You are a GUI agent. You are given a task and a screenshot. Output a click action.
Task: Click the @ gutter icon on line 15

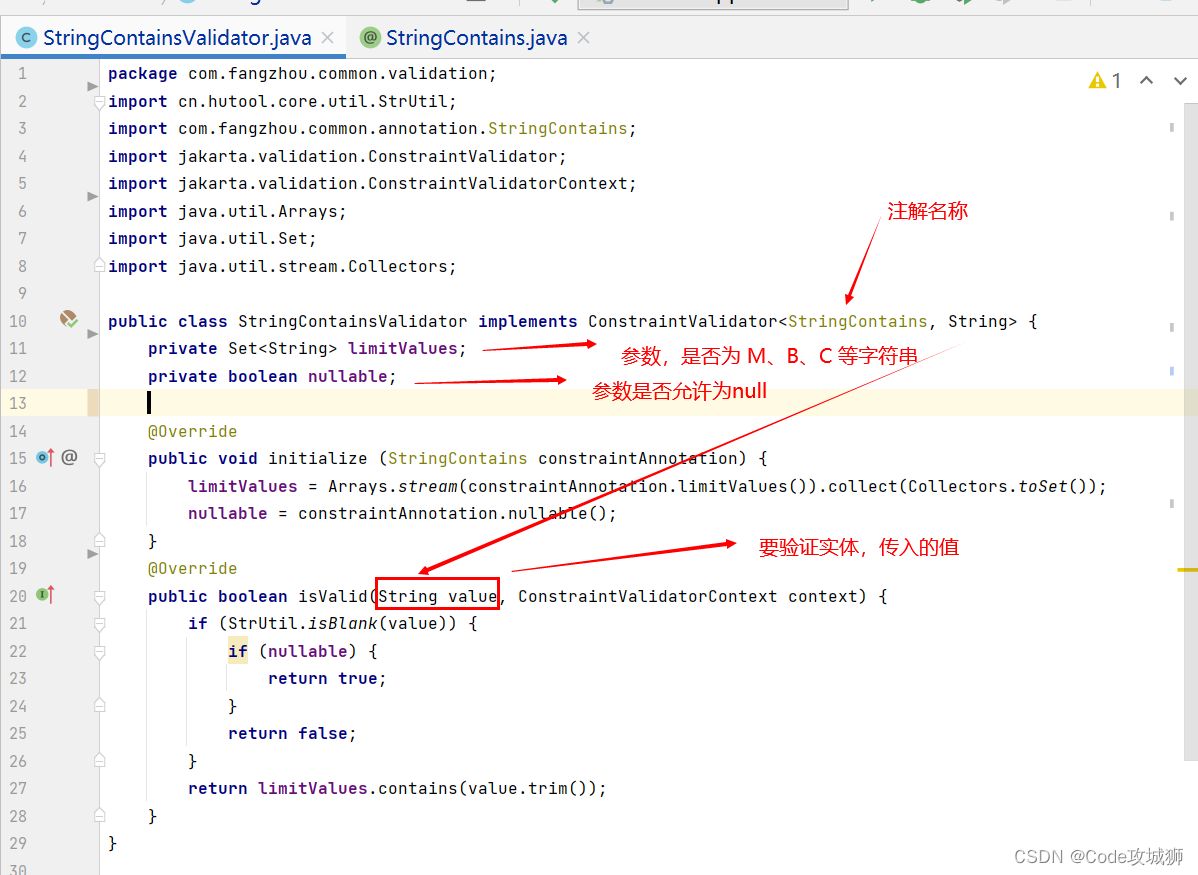point(69,457)
